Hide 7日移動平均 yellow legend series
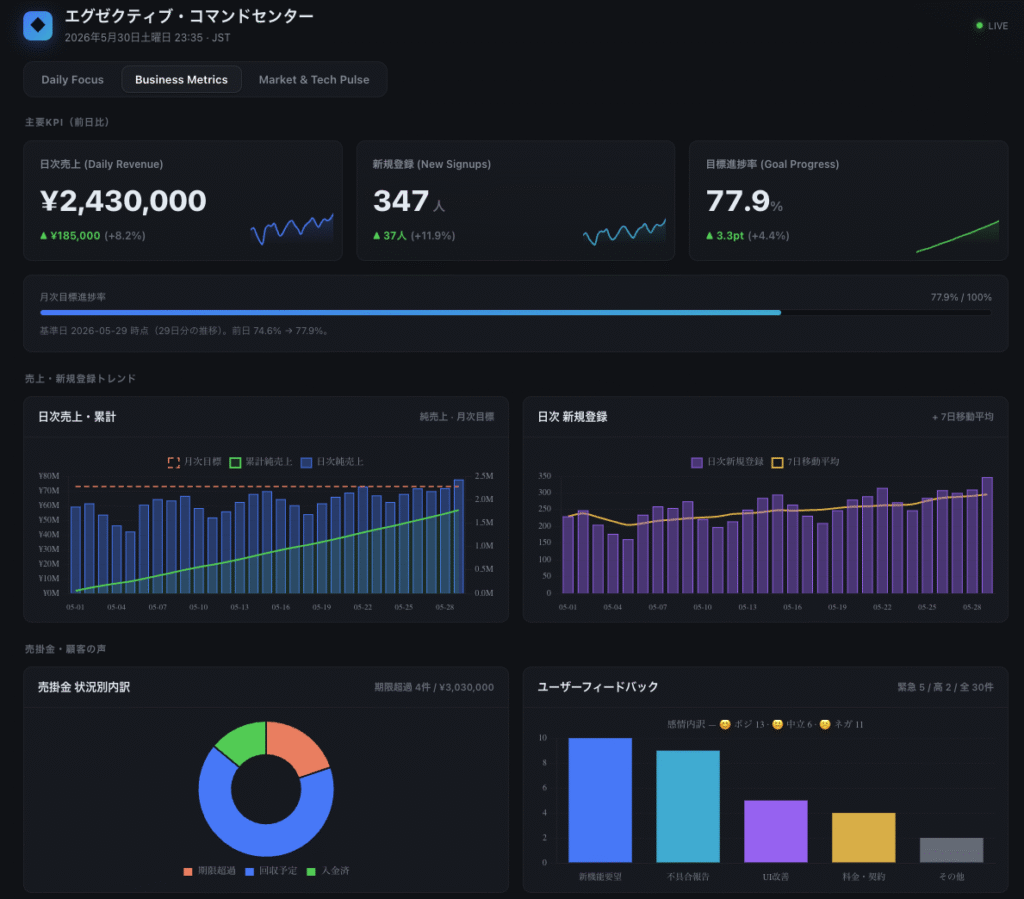This screenshot has height=899, width=1024. 777,462
